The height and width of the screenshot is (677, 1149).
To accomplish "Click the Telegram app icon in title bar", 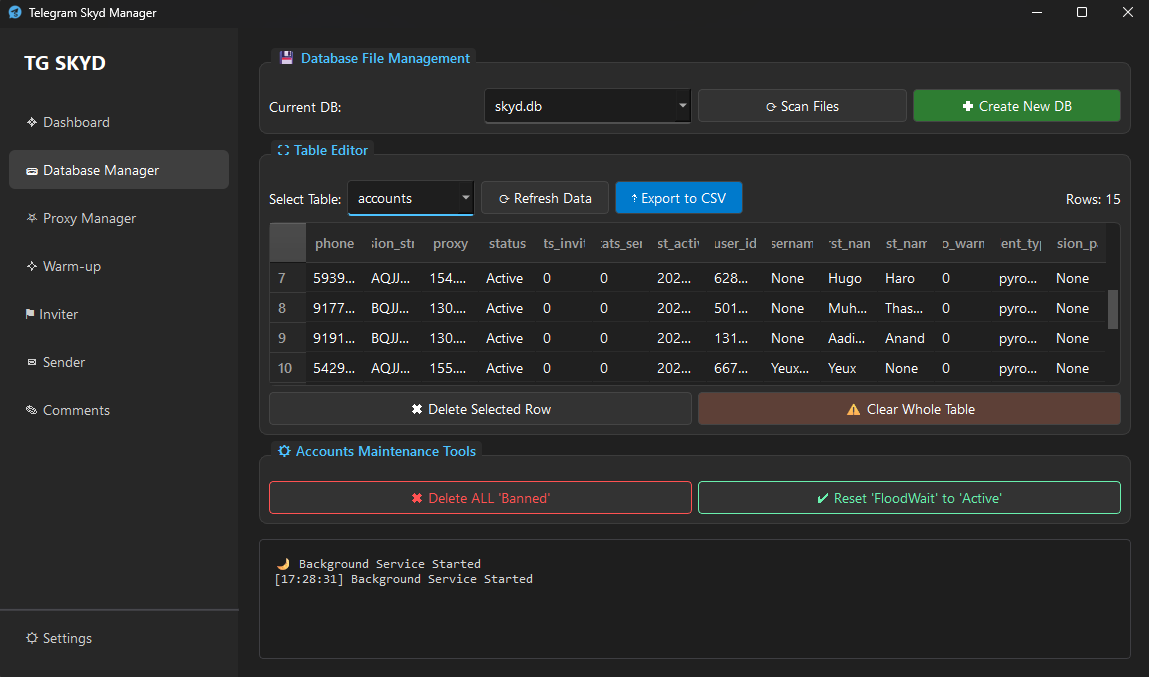I will pos(14,13).
